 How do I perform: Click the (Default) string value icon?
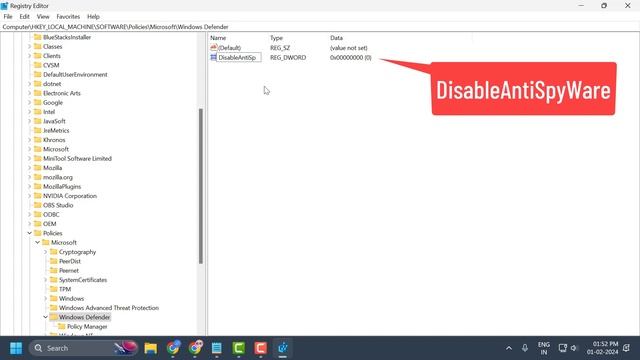click(213, 48)
